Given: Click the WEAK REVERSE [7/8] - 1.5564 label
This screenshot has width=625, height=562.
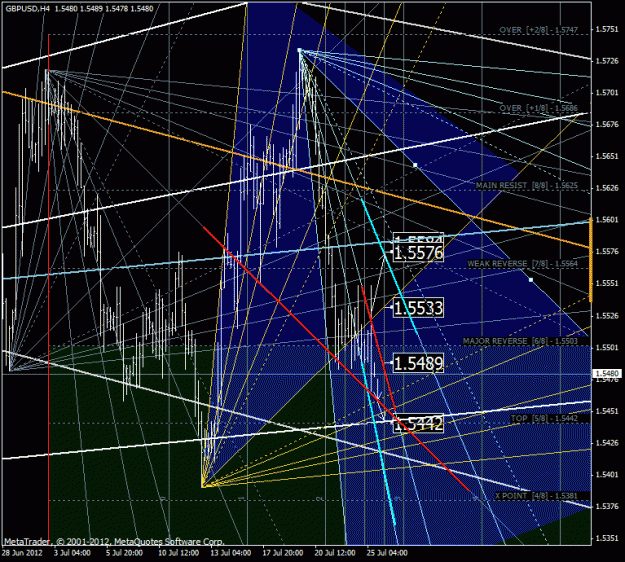Looking at the screenshot, I should pyautogui.click(x=522, y=263).
